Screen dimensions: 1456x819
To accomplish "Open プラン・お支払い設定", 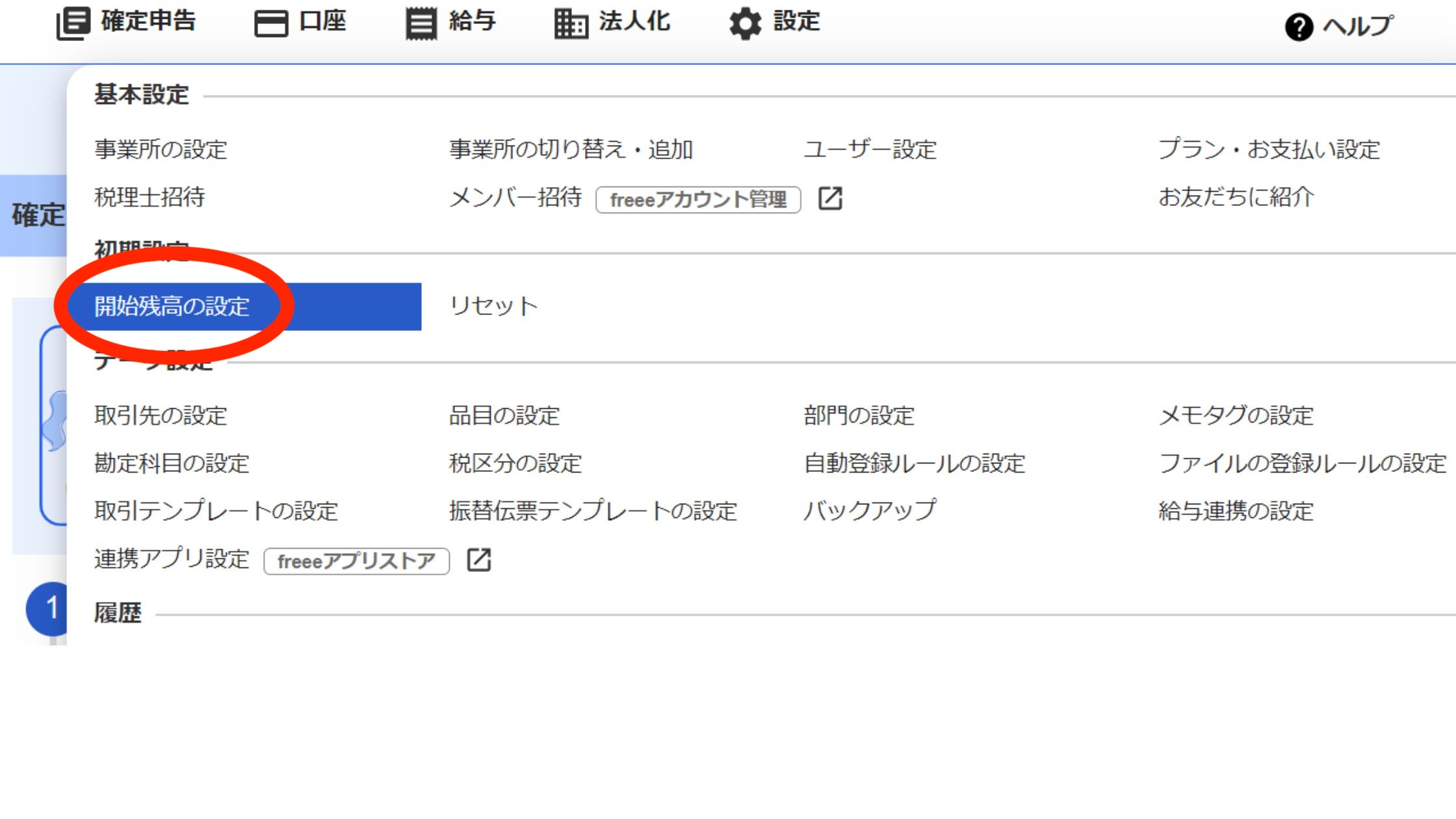I will [x=1269, y=149].
